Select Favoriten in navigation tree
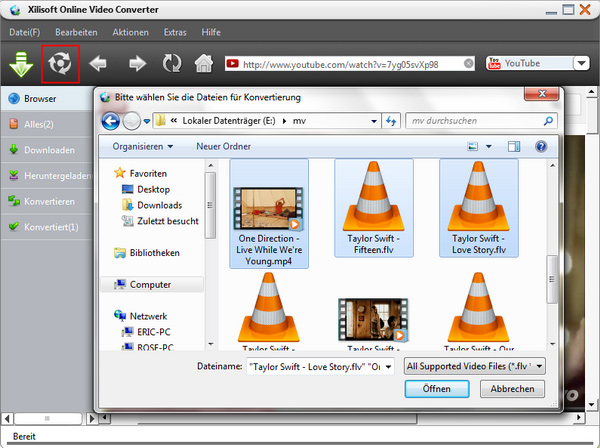600x448 pixels. point(140,173)
